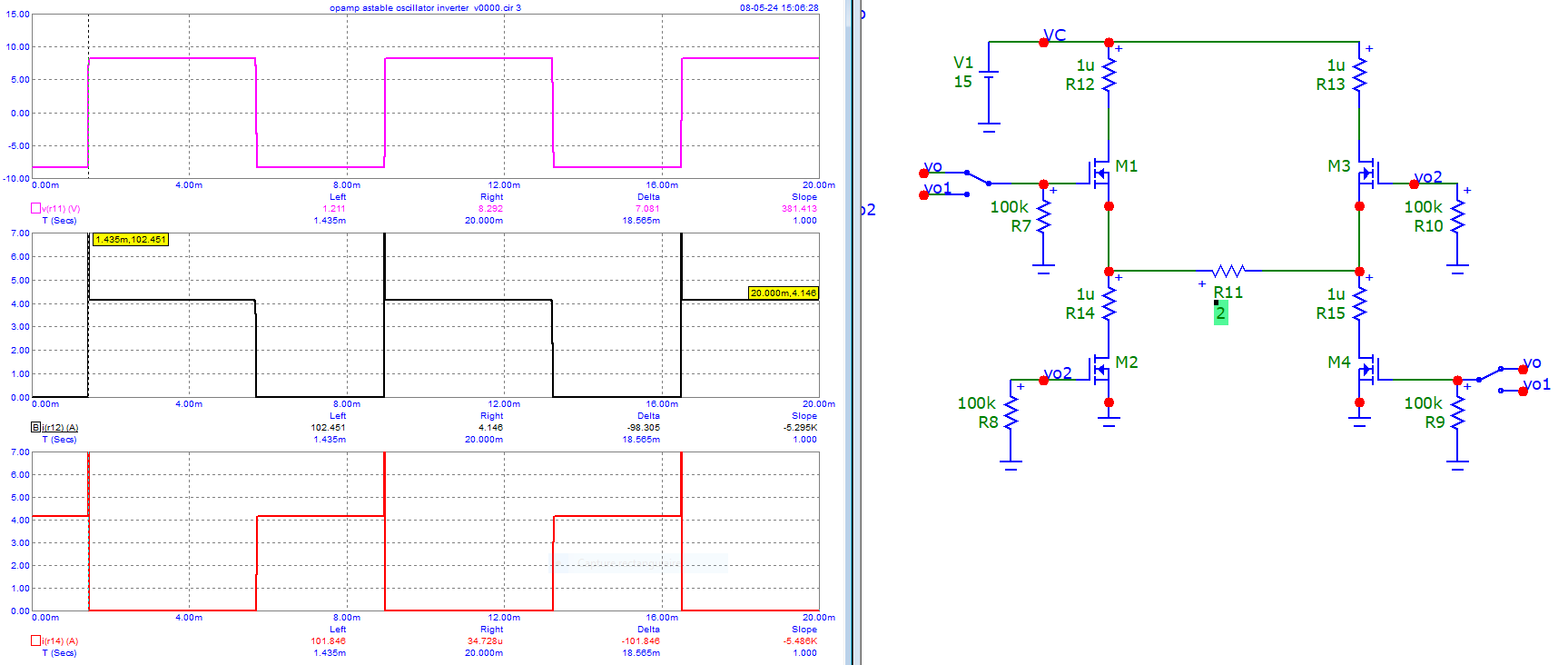This screenshot has height=665, width=1568.
Task: Select resistor R15 symbol
Action: point(1359,304)
